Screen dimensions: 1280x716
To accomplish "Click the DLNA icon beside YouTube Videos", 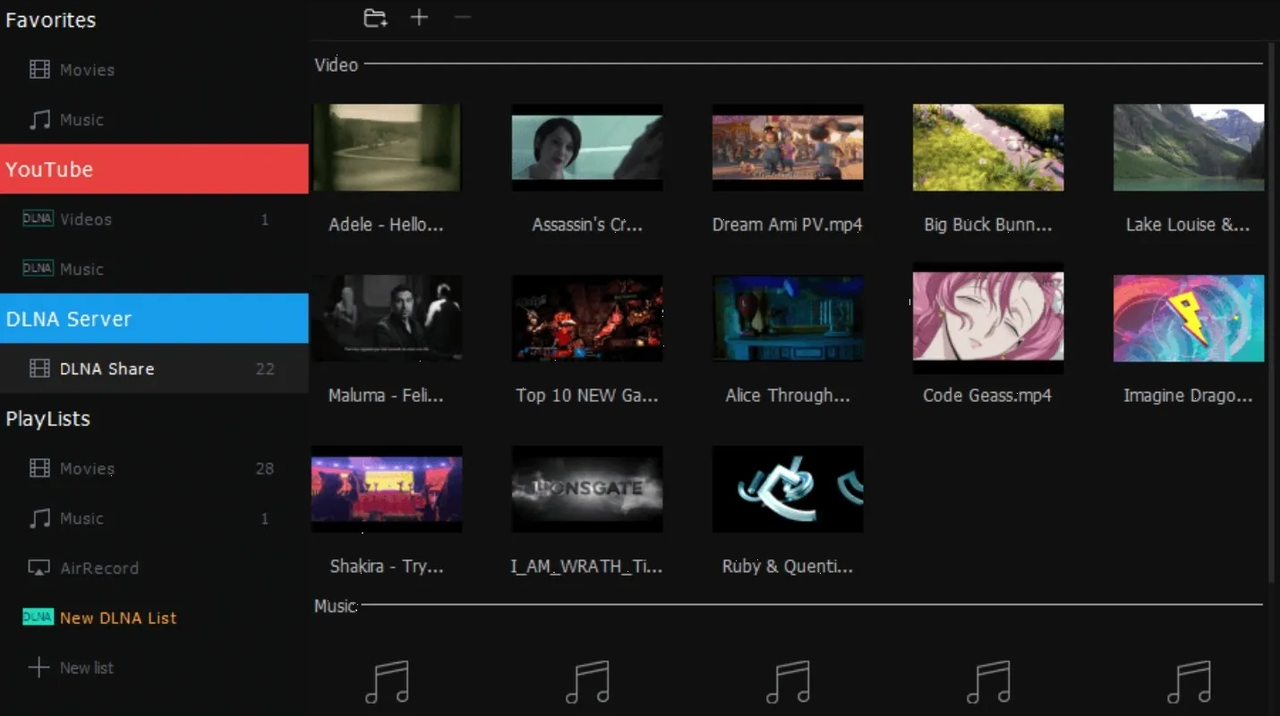I will (38, 218).
